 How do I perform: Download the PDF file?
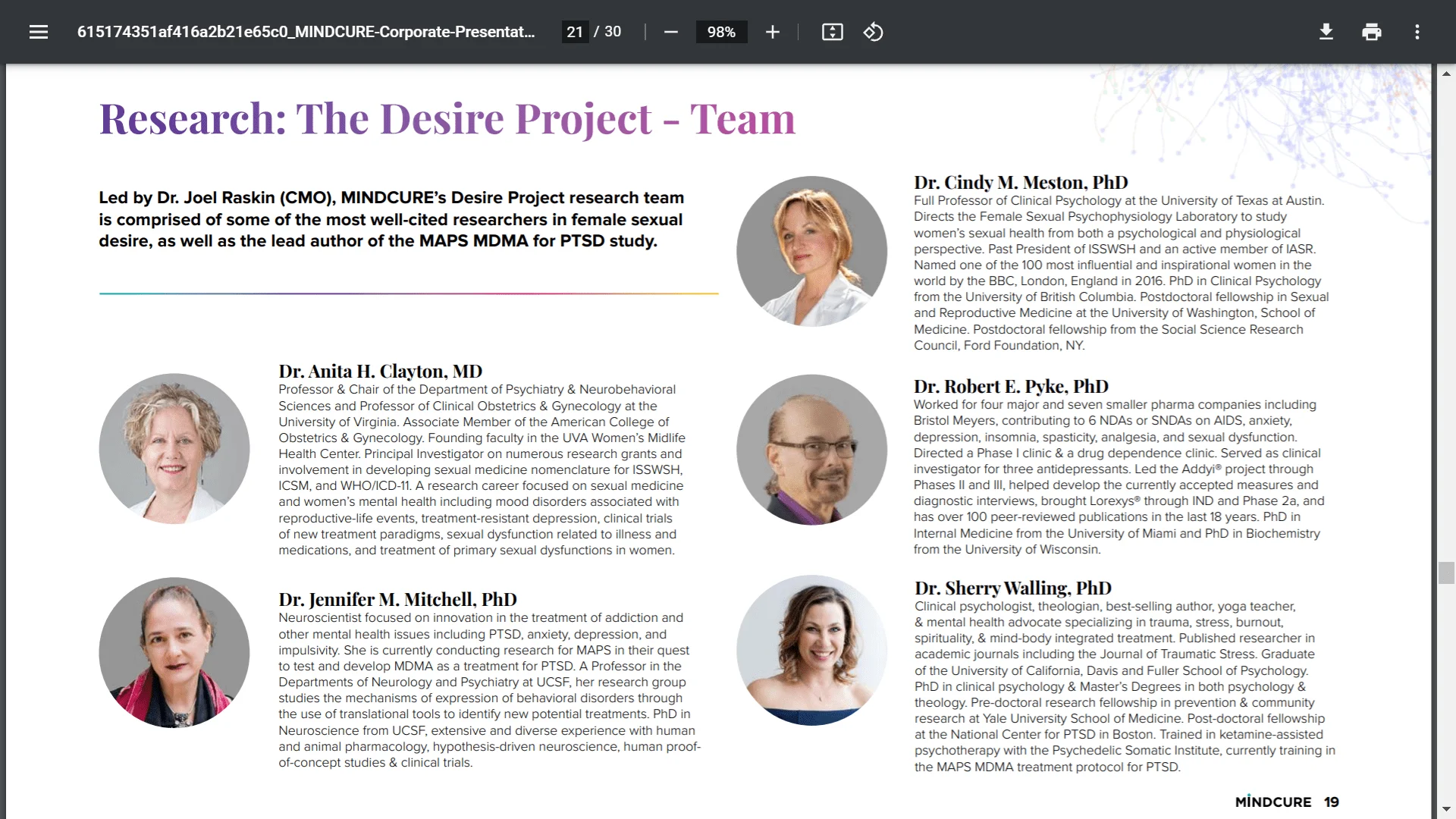1326,32
